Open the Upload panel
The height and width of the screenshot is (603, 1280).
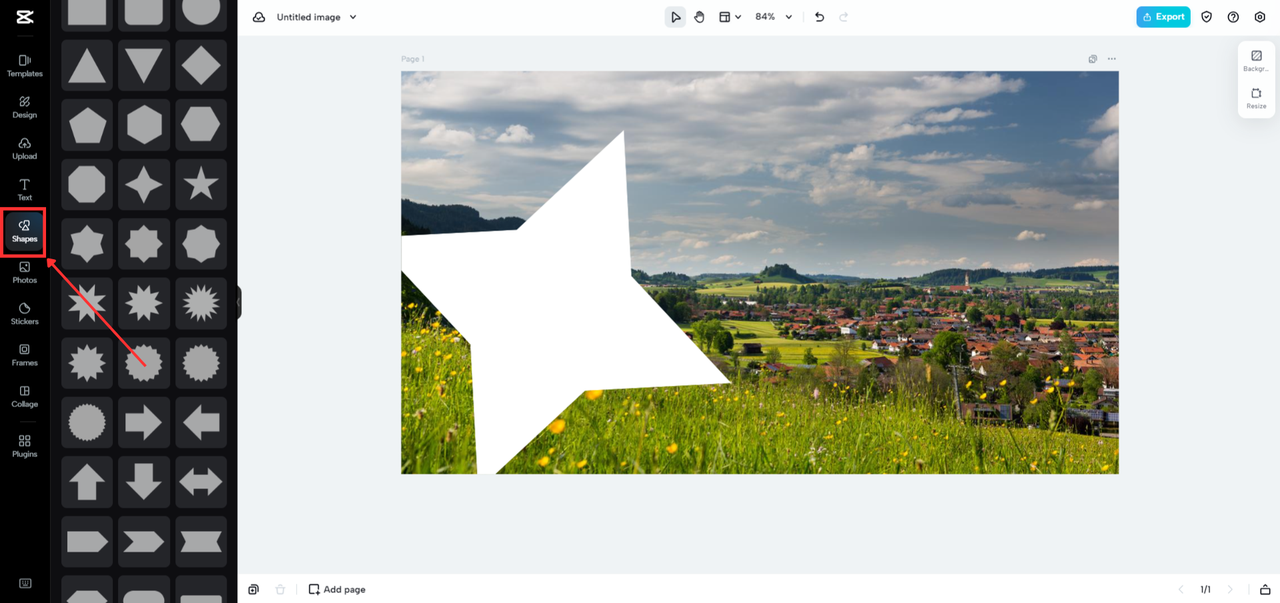(x=24, y=149)
